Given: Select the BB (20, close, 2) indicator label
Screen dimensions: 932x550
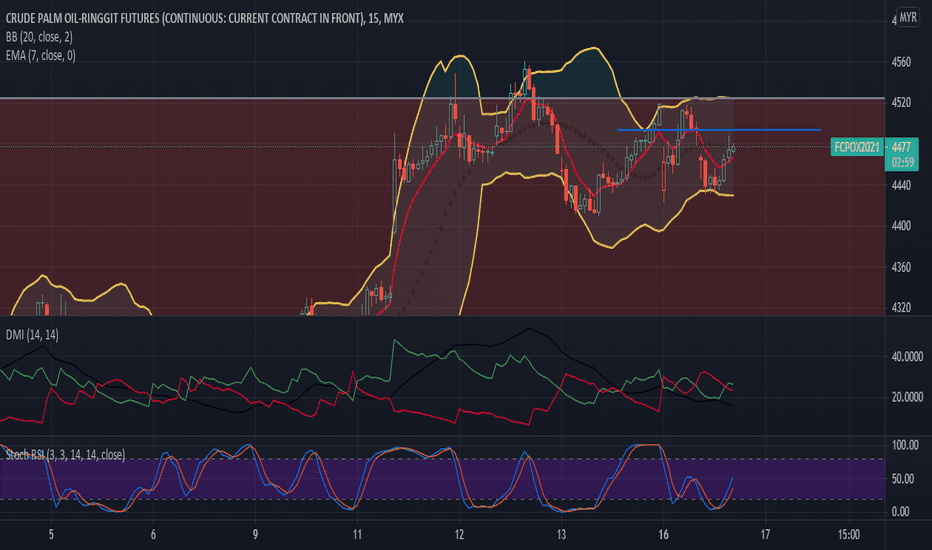Looking at the screenshot, I should click(39, 37).
